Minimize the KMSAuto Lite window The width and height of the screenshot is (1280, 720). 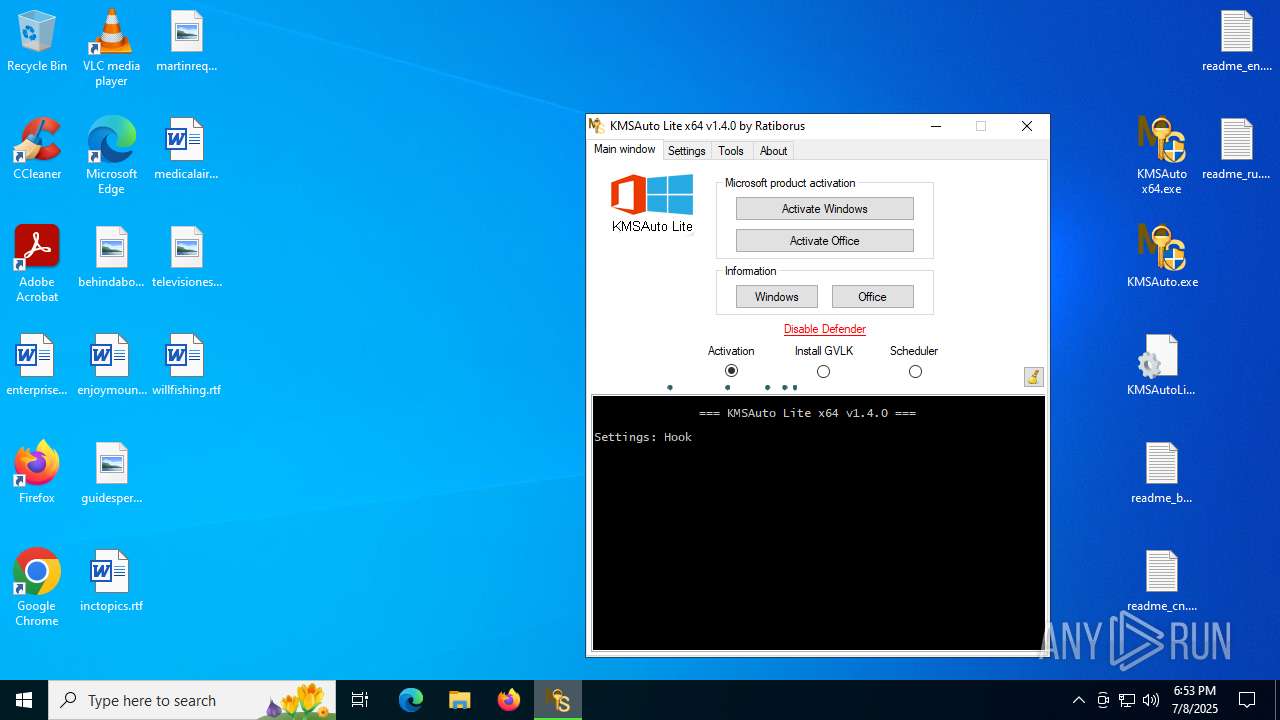[935, 126]
